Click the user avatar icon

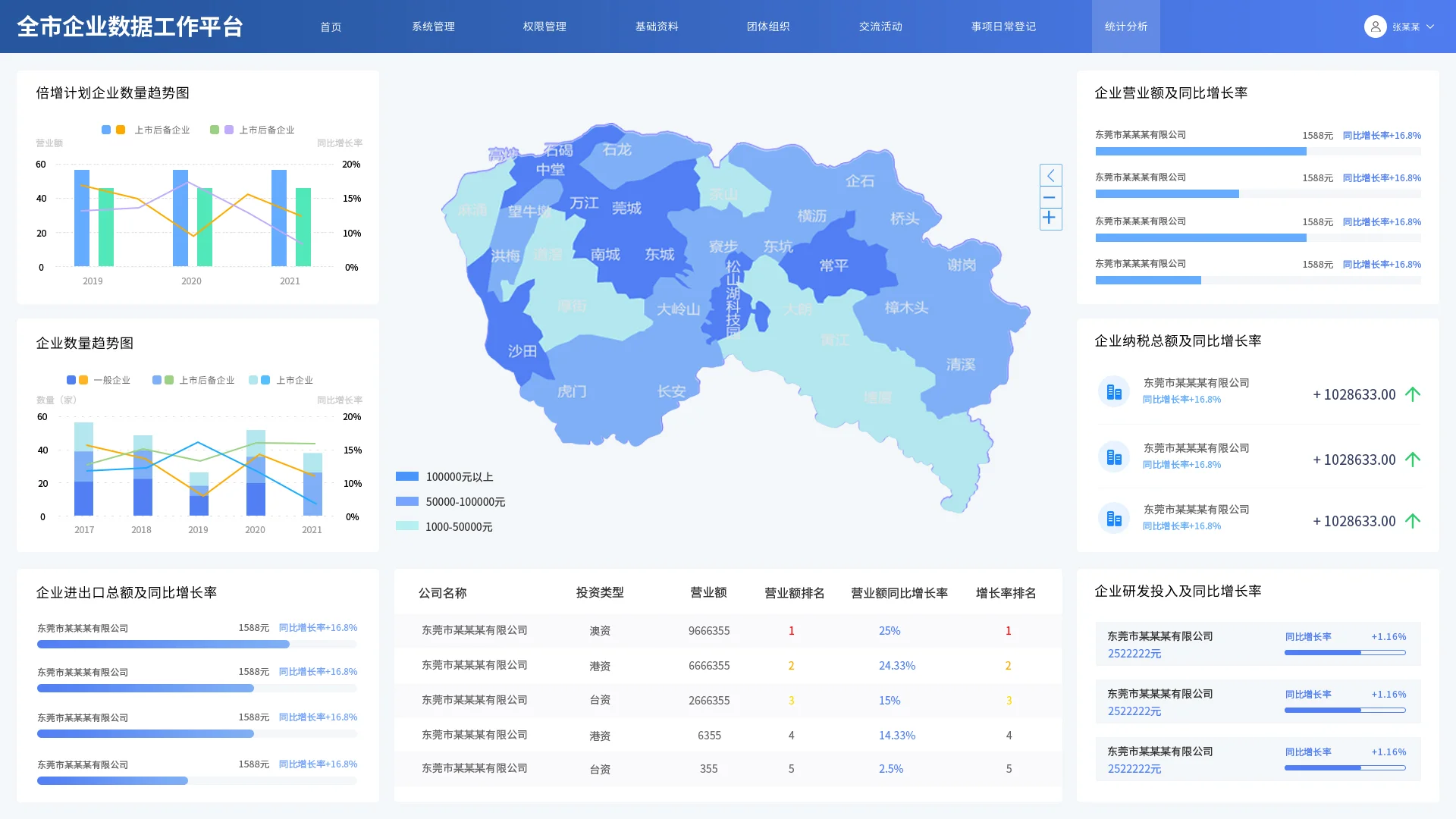coord(1375,27)
